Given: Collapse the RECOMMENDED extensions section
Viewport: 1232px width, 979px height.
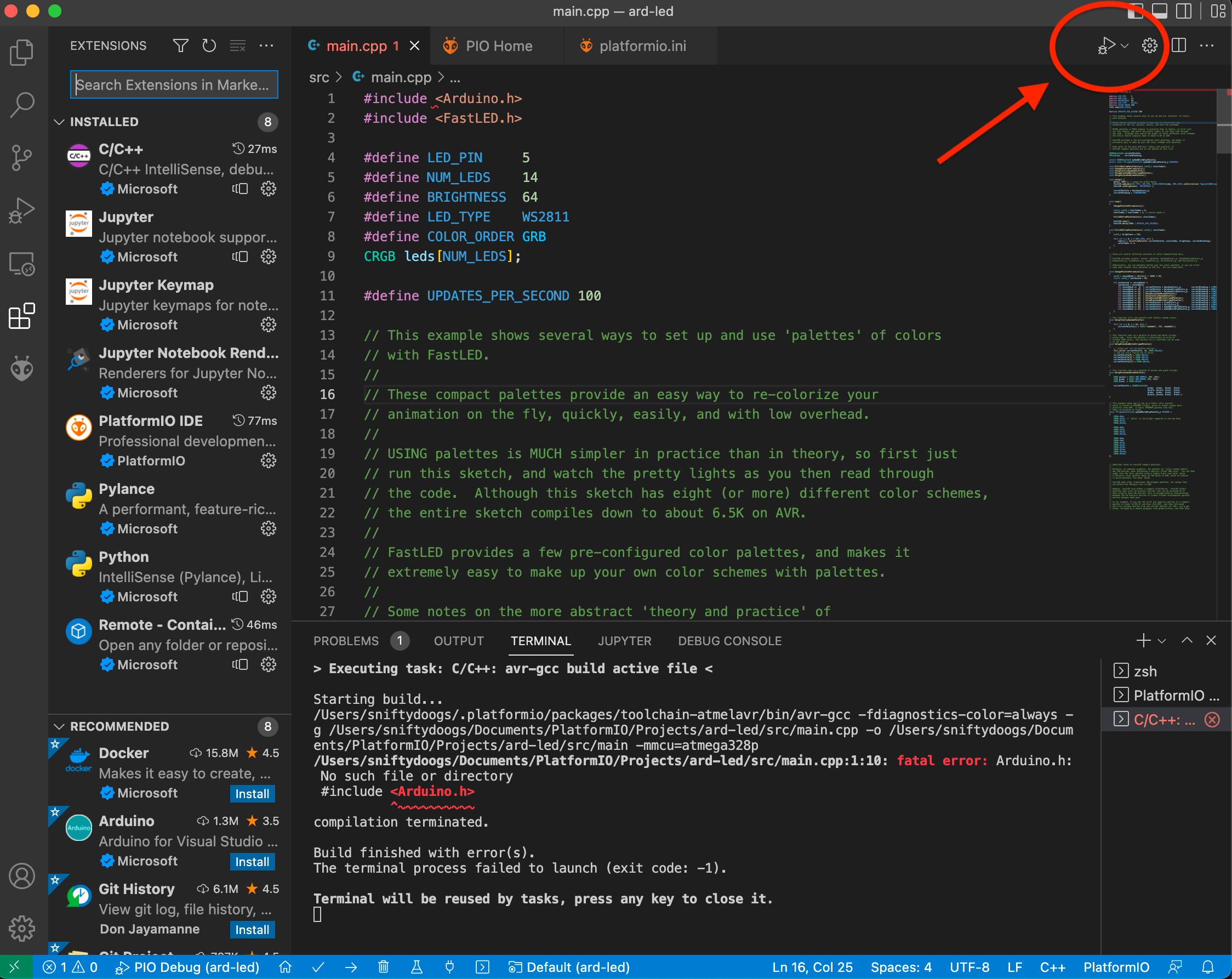Looking at the screenshot, I should pos(59,726).
